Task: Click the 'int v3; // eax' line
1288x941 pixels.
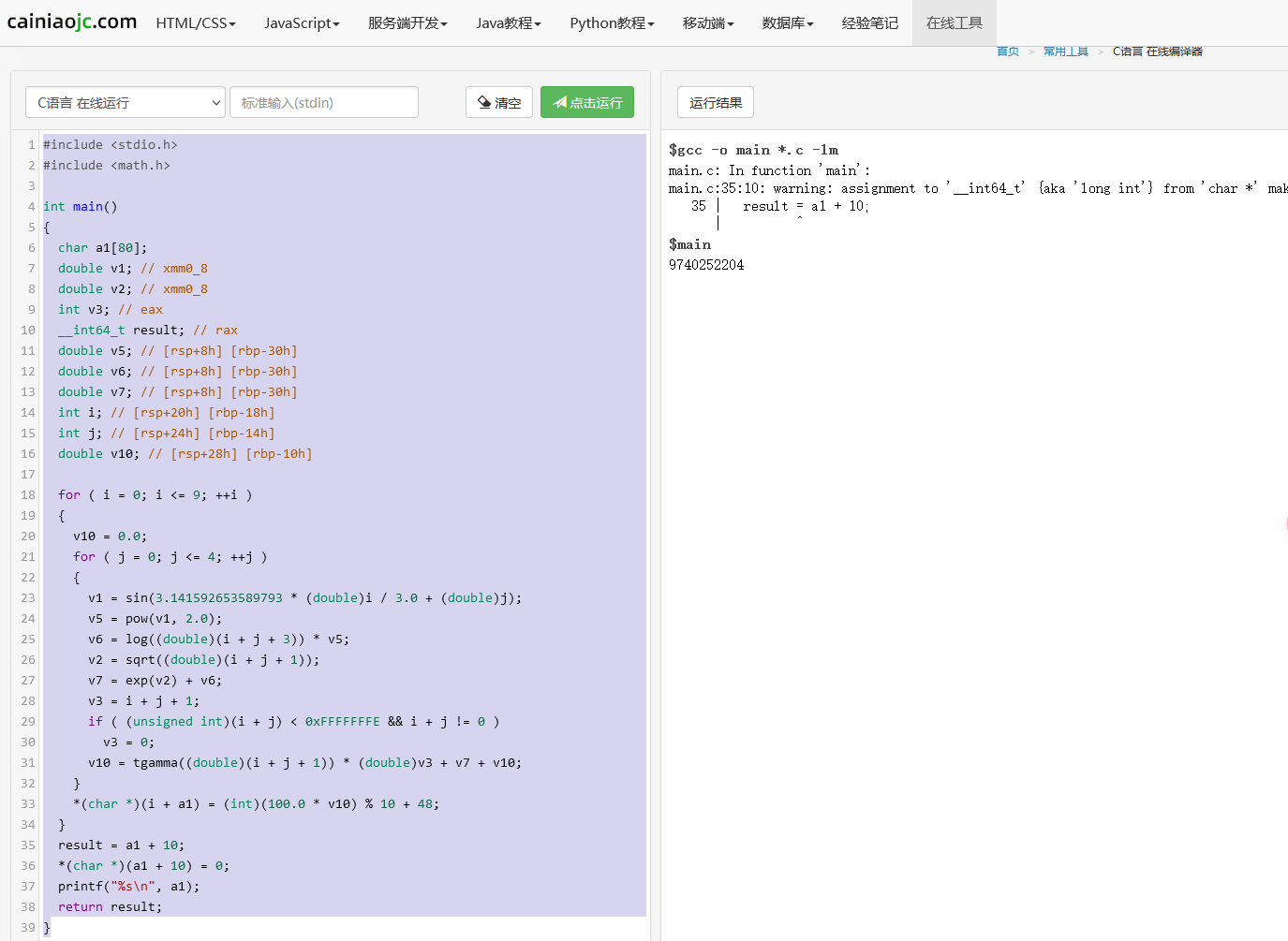Action: point(111,309)
